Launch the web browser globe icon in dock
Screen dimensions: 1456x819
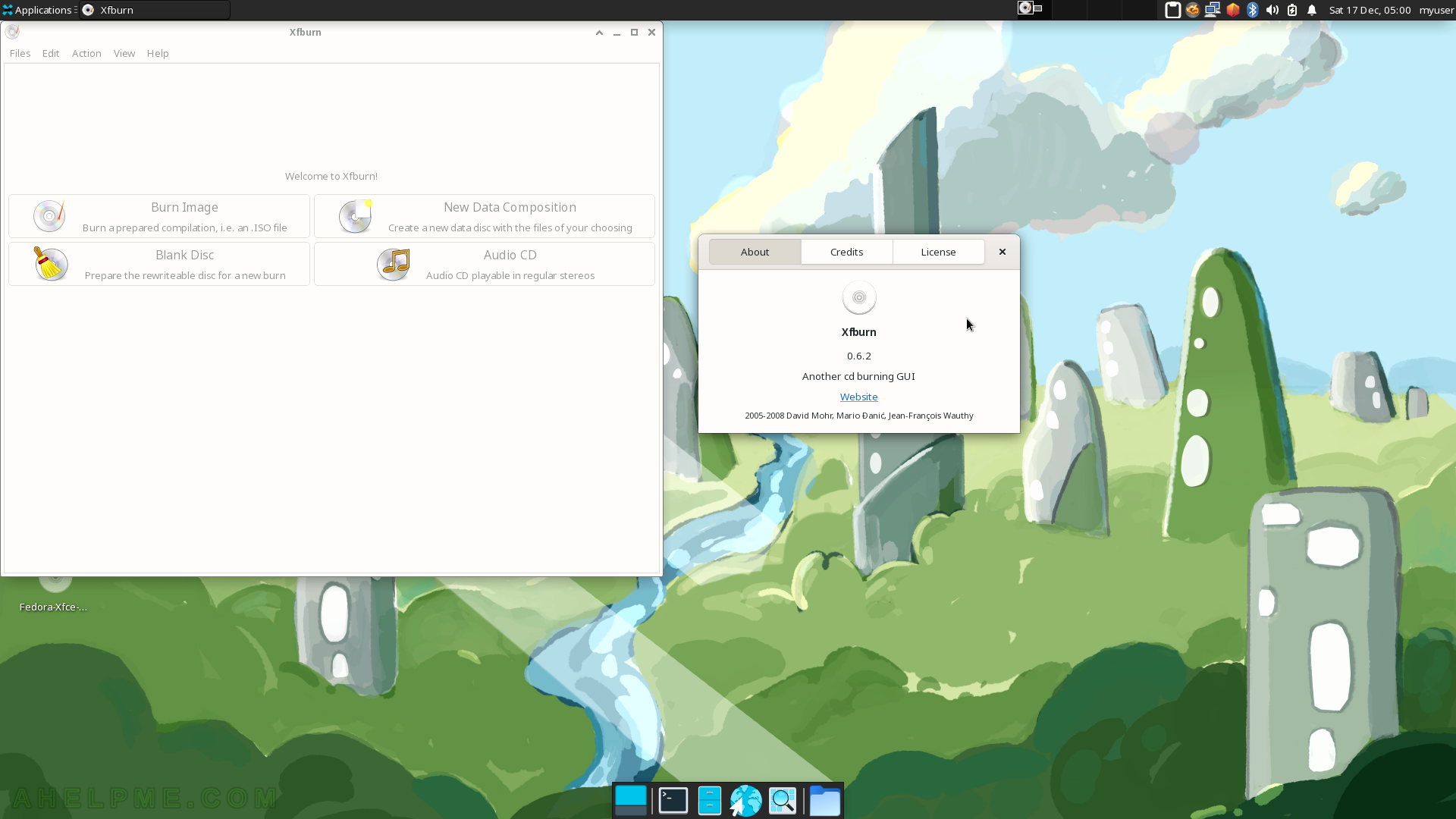pyautogui.click(x=745, y=801)
